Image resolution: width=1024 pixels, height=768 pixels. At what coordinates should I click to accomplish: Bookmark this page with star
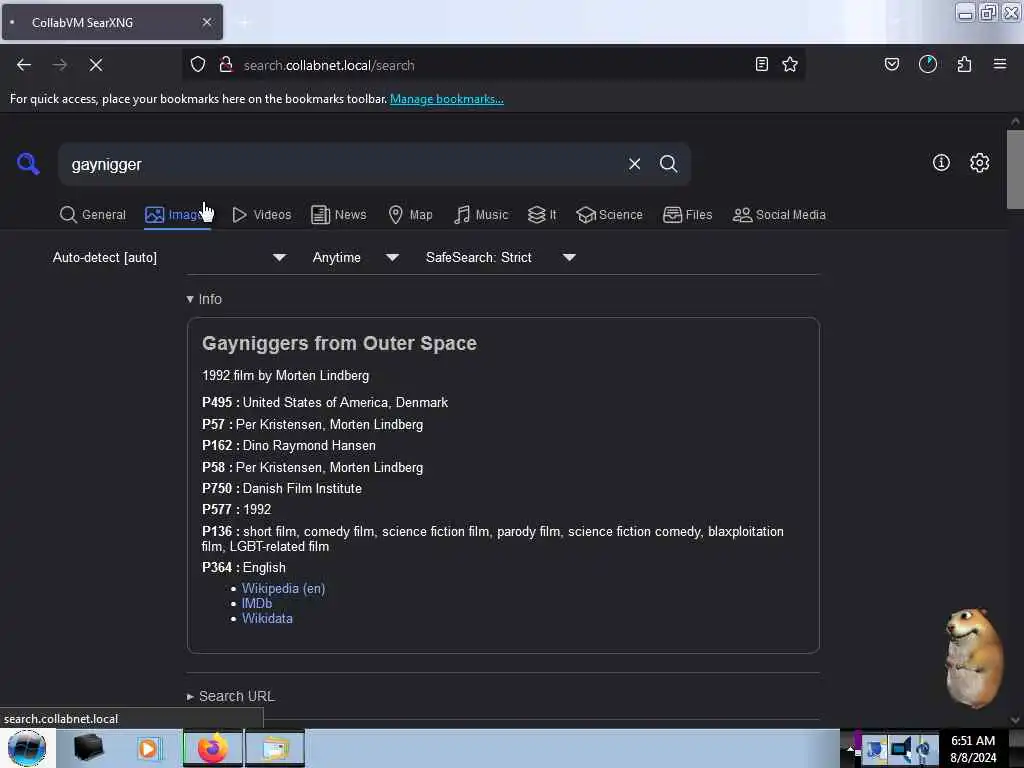790,64
